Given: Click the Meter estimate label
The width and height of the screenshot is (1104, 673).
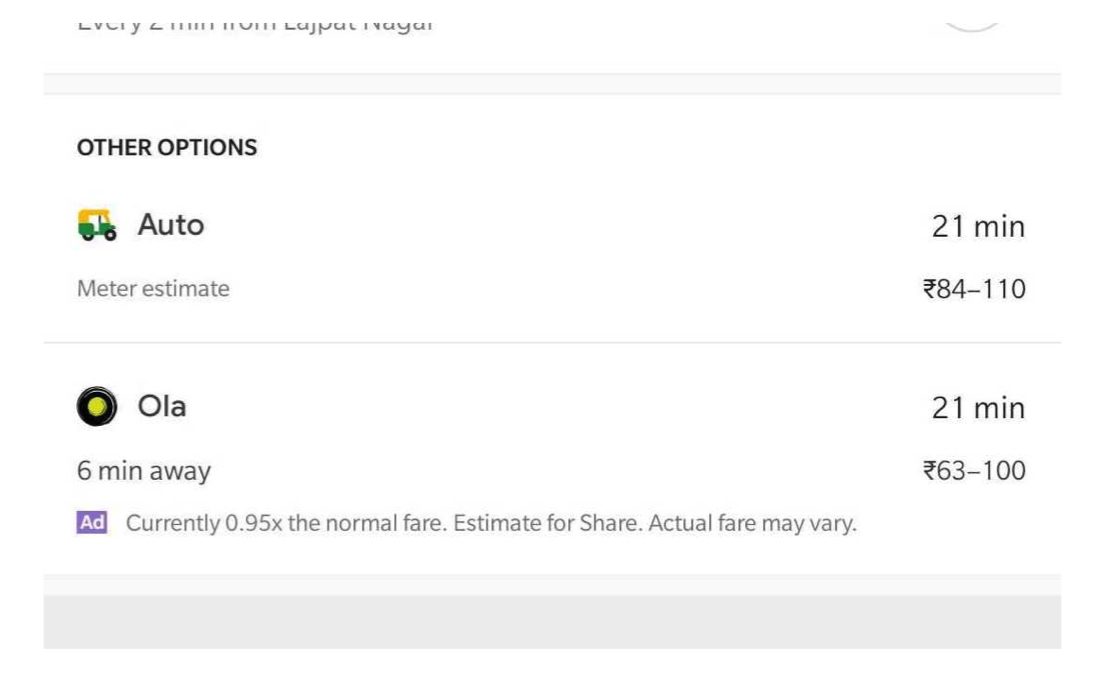Looking at the screenshot, I should coord(153,289).
